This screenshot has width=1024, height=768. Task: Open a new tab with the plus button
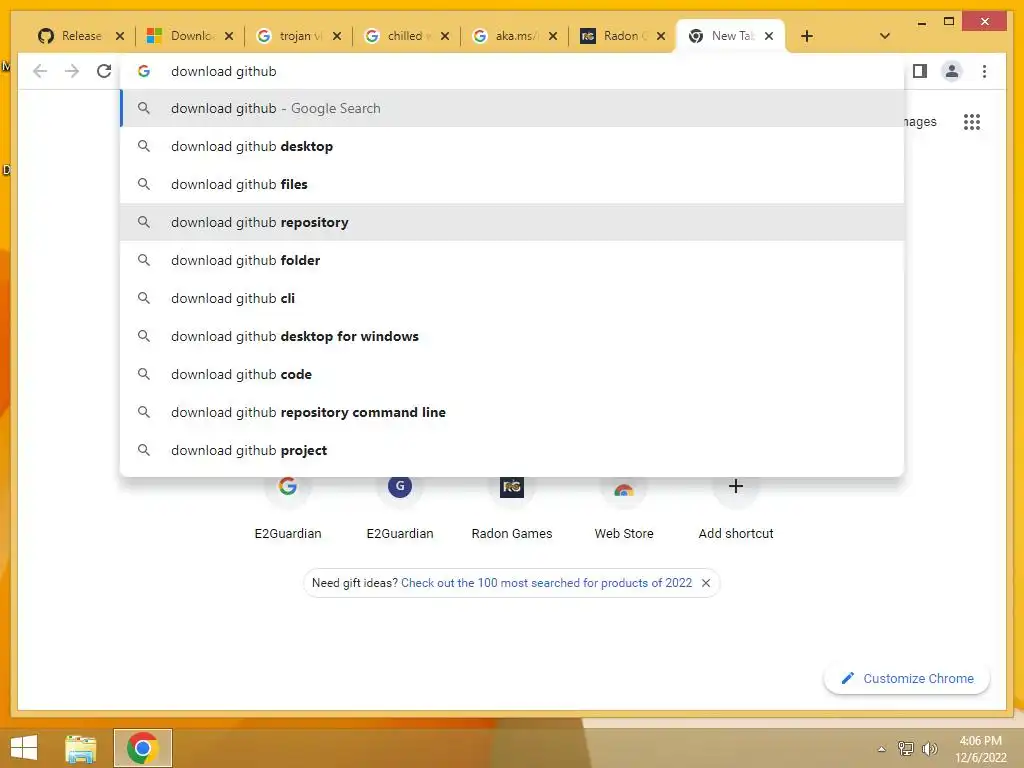807,36
